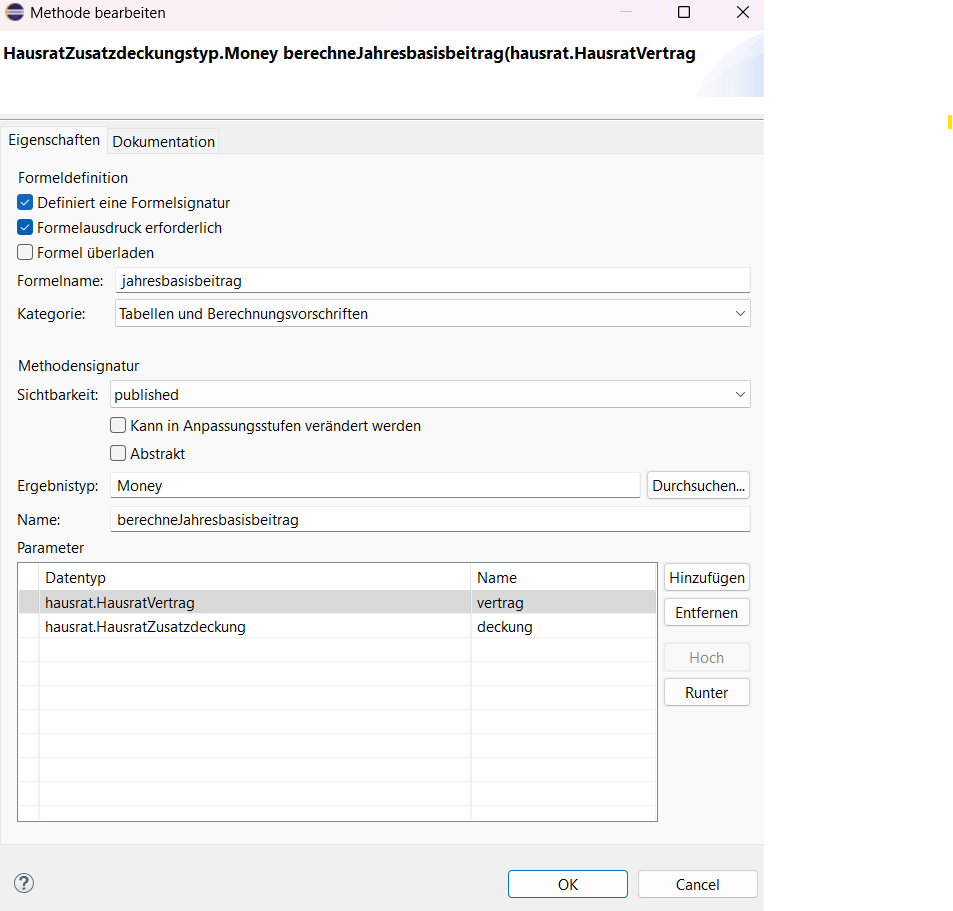Confirm the method changes with OK
Image resolution: width=953 pixels, height=911 pixels.
point(567,884)
